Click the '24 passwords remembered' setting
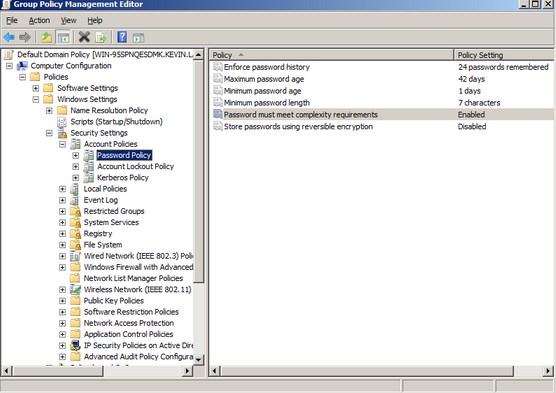This screenshot has height=393, width=556. (503, 67)
